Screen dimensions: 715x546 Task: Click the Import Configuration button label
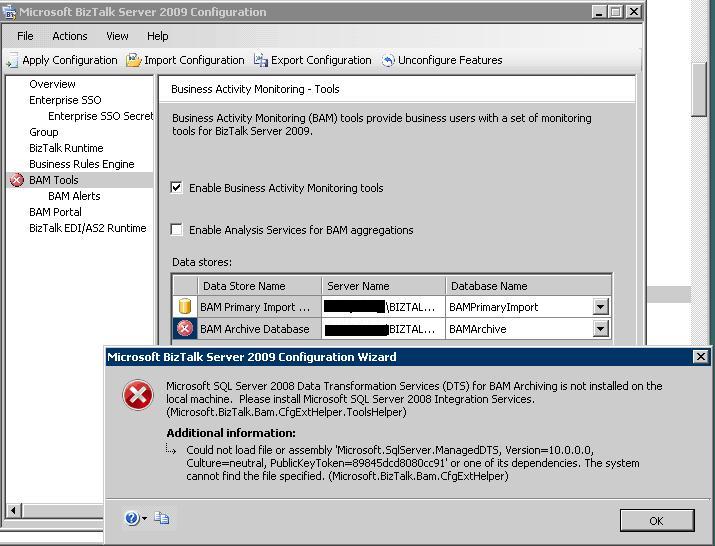pyautogui.click(x=194, y=60)
